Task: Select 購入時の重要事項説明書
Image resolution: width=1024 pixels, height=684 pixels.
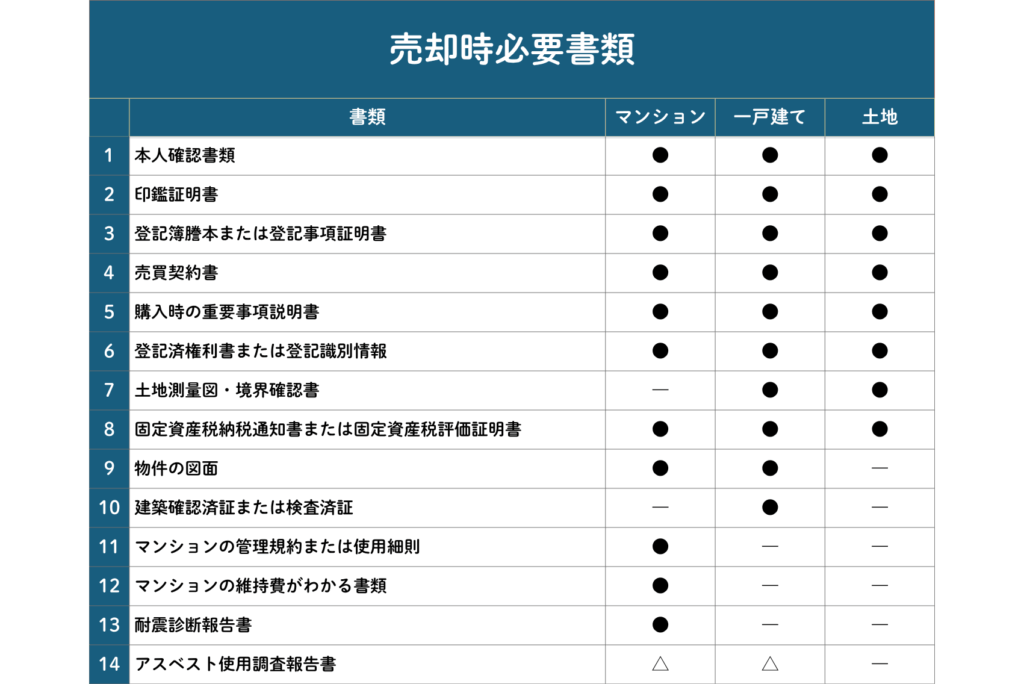Action: [227, 312]
